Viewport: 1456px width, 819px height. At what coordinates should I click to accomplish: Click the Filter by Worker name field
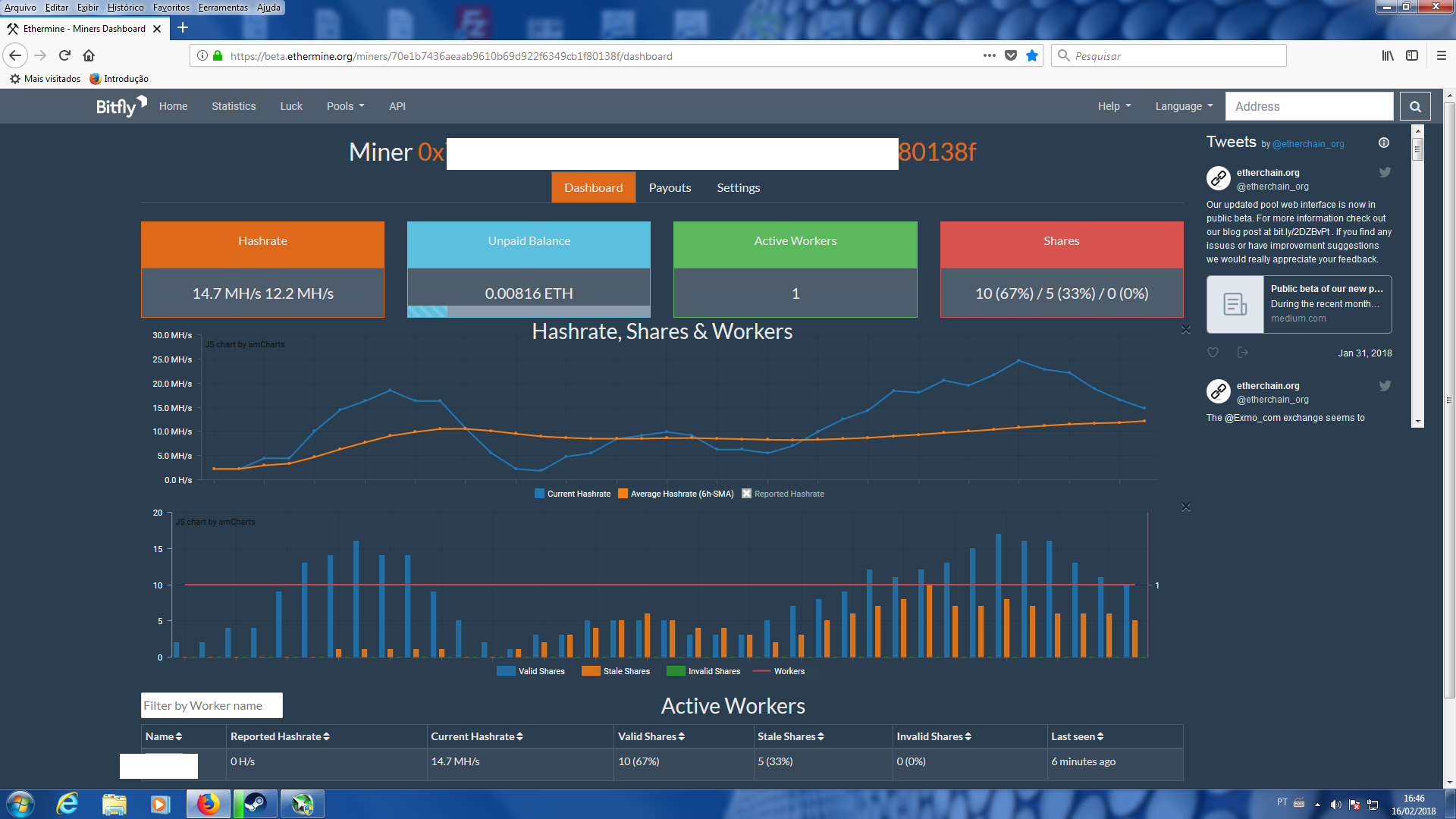[212, 705]
